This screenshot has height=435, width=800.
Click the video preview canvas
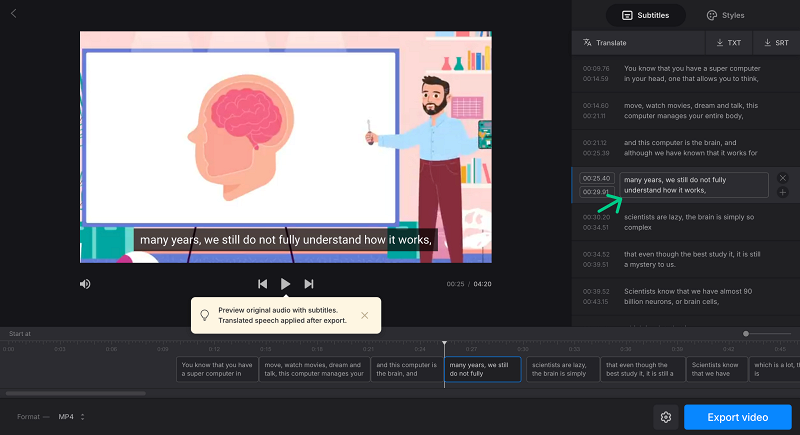[x=286, y=147]
